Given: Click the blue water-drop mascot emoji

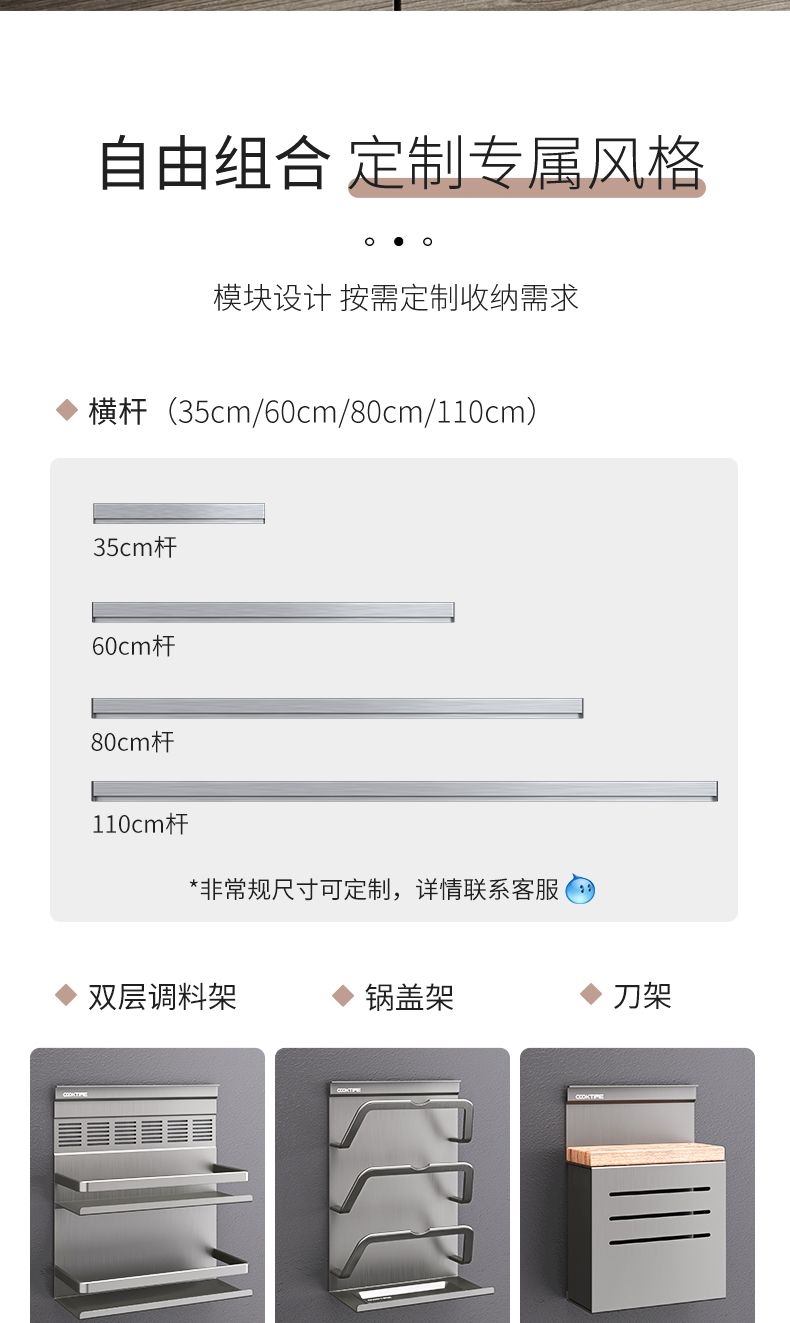Looking at the screenshot, I should coord(580,888).
